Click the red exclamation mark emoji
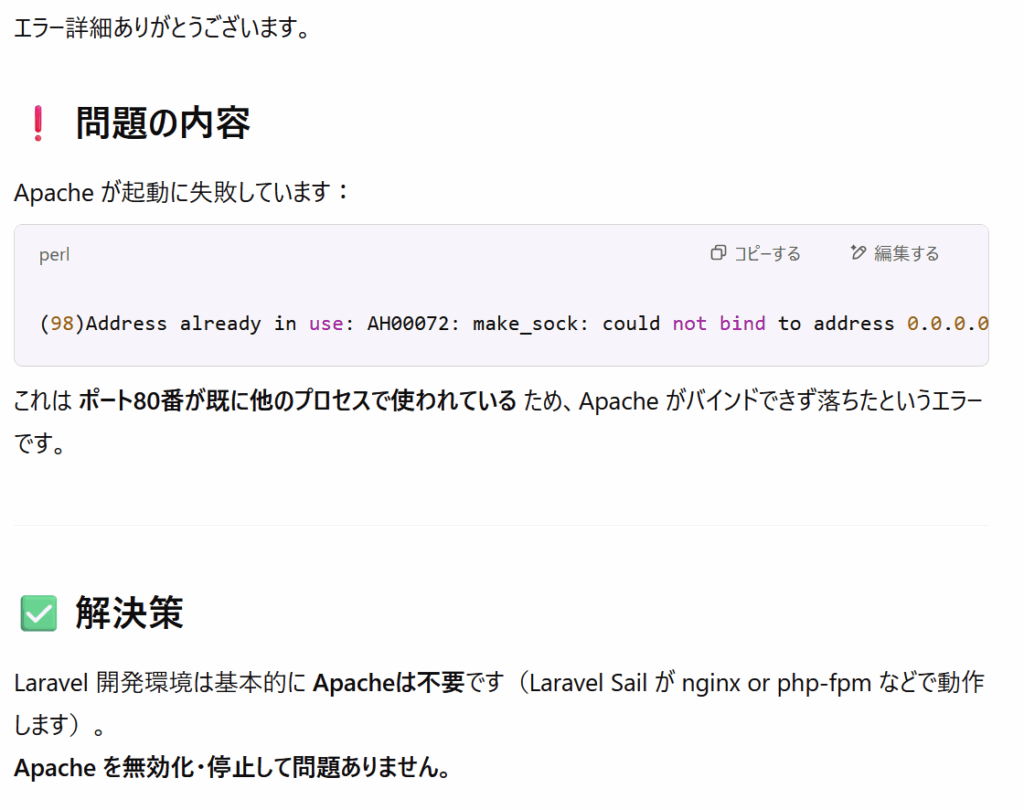Viewport: 1024px width, 810px height. [x=38, y=123]
